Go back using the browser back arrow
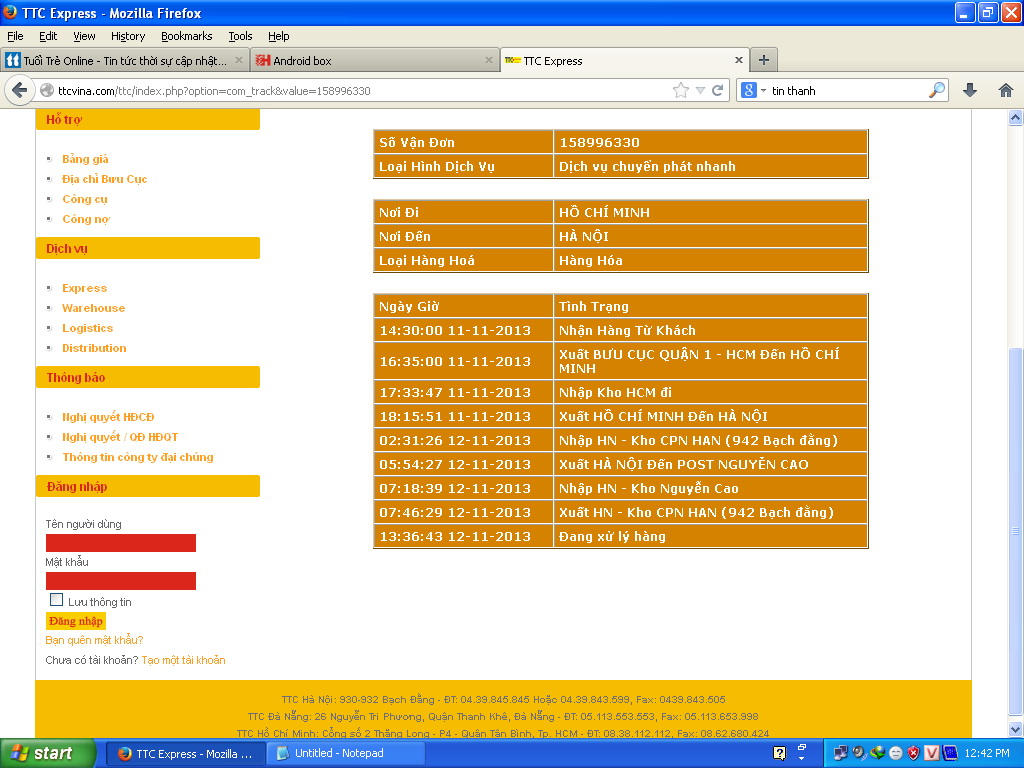 [20, 90]
